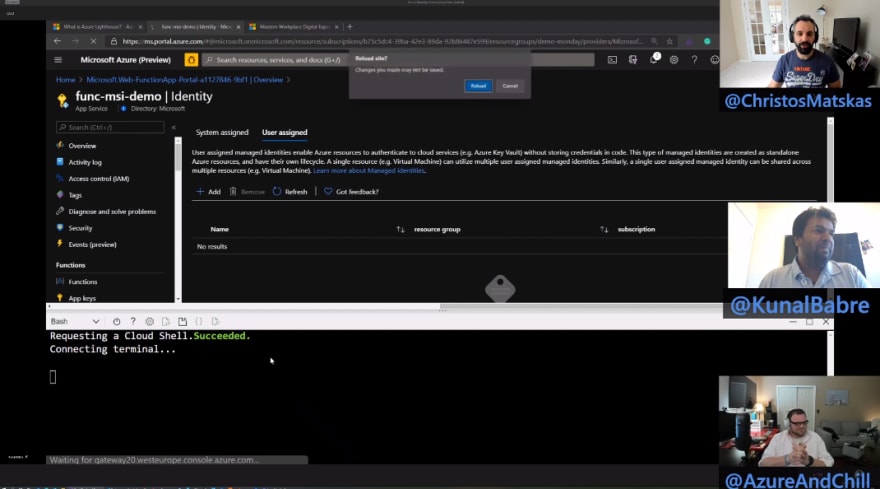Click the portal horizontal scrollbar

tap(383, 306)
